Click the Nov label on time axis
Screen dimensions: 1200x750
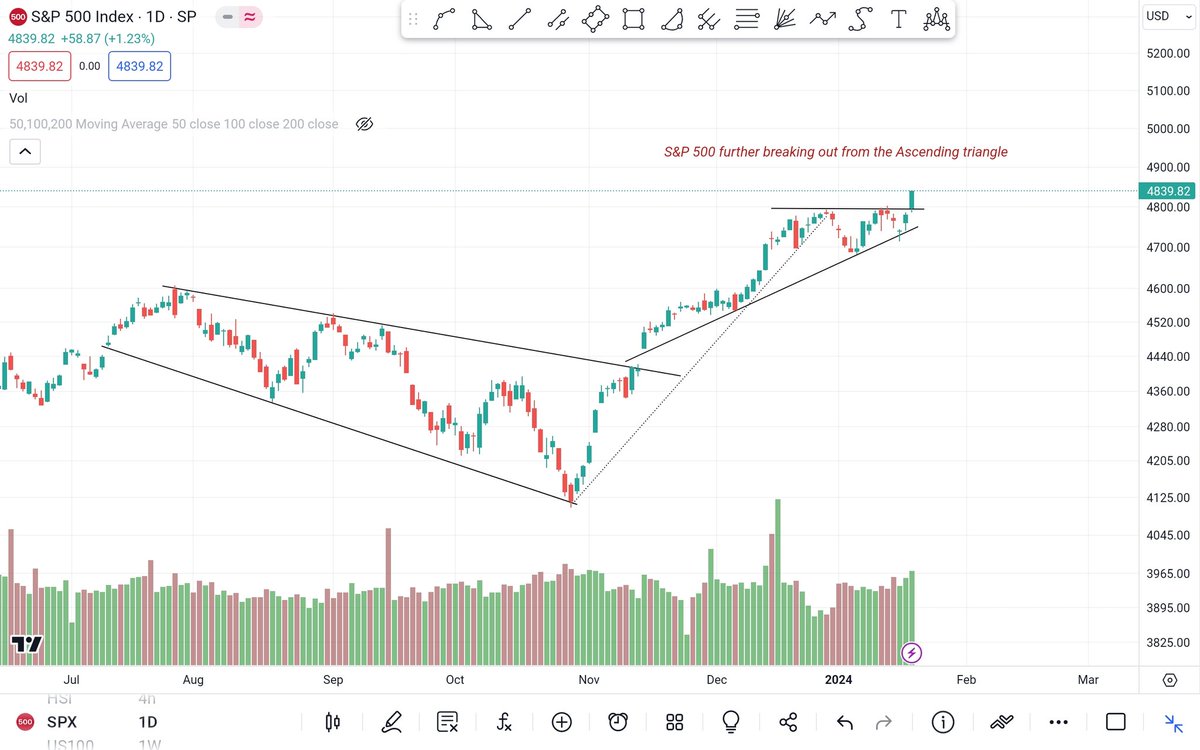tap(589, 680)
